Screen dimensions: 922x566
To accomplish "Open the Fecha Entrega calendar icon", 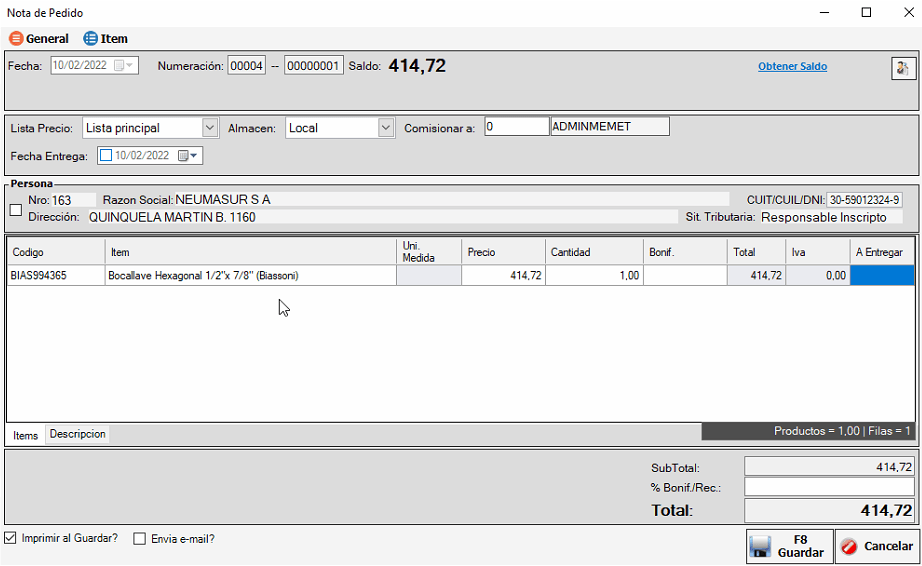I will pyautogui.click(x=183, y=156).
